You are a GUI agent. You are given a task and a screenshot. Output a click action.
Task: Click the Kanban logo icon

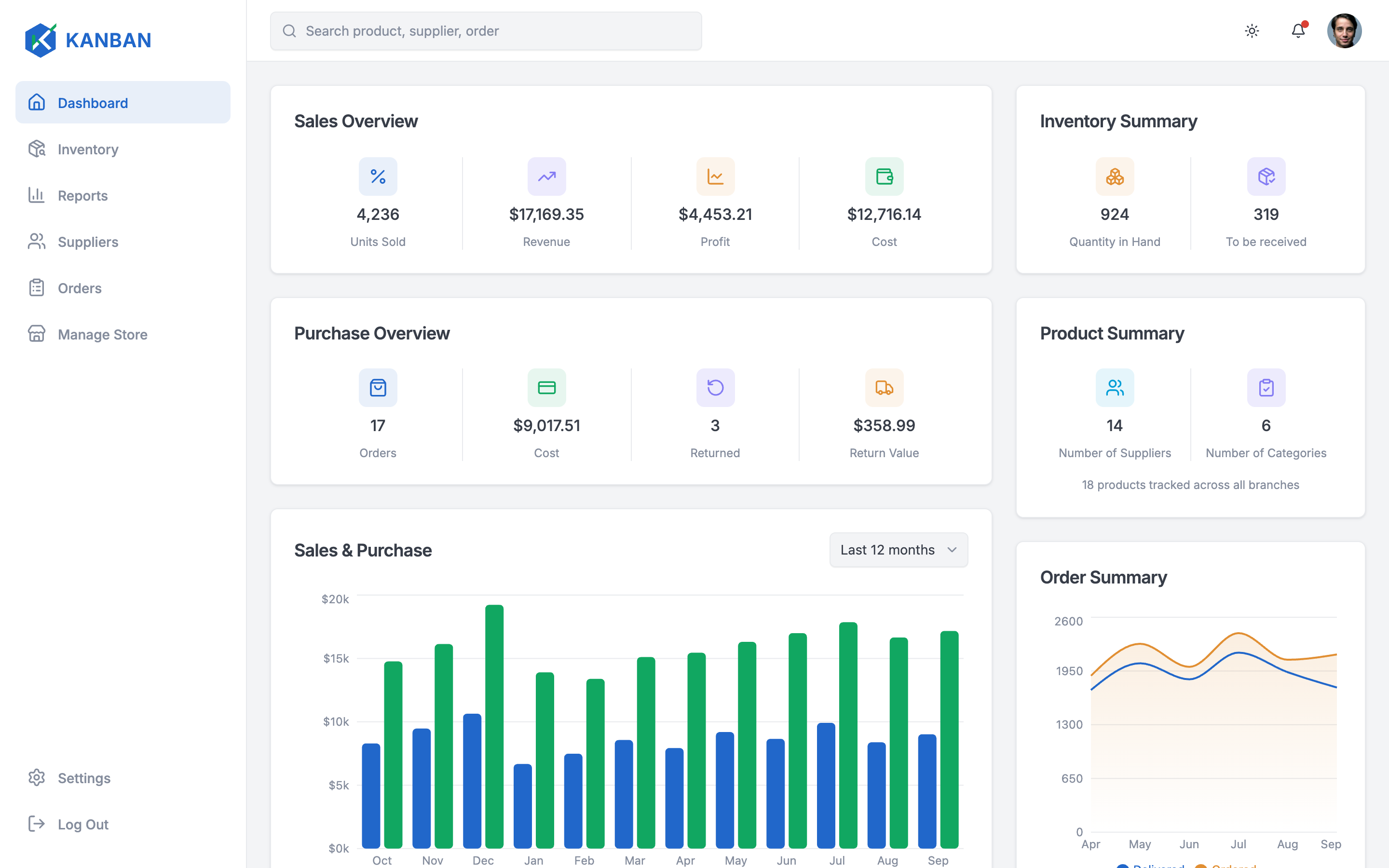41,40
